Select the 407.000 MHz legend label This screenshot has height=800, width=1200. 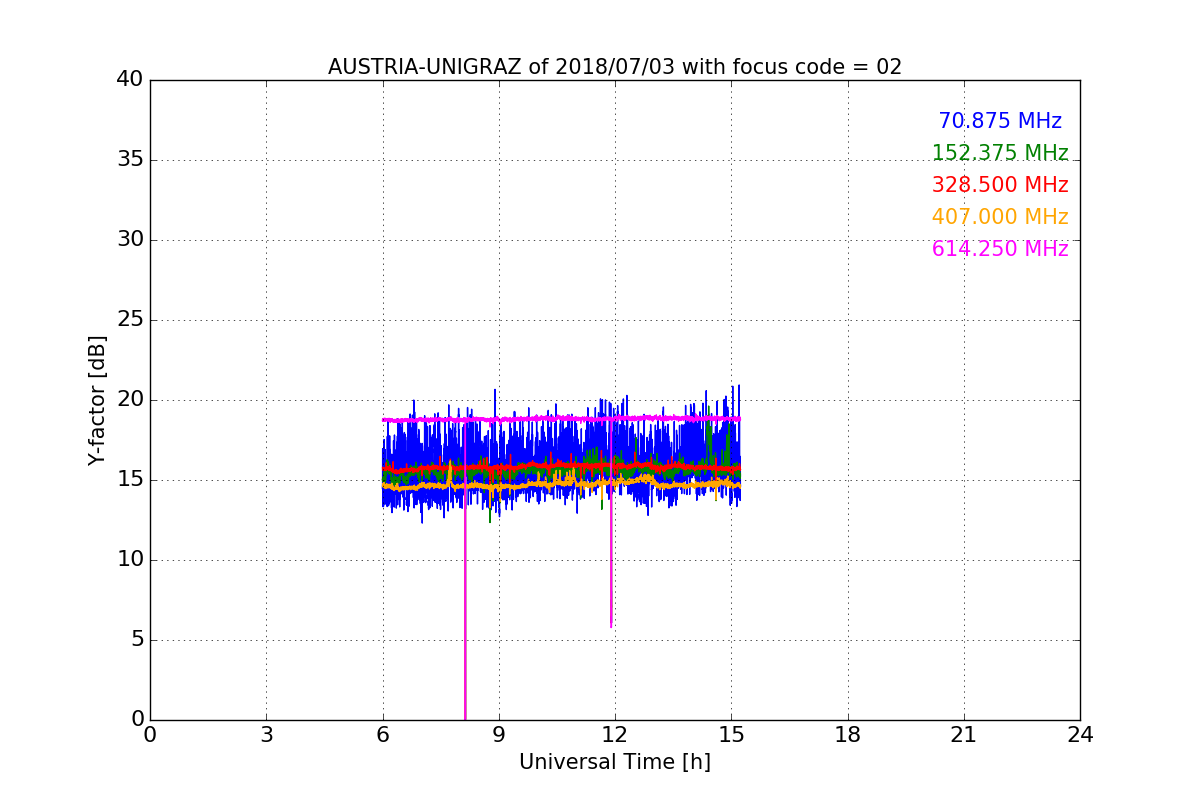(1000, 217)
